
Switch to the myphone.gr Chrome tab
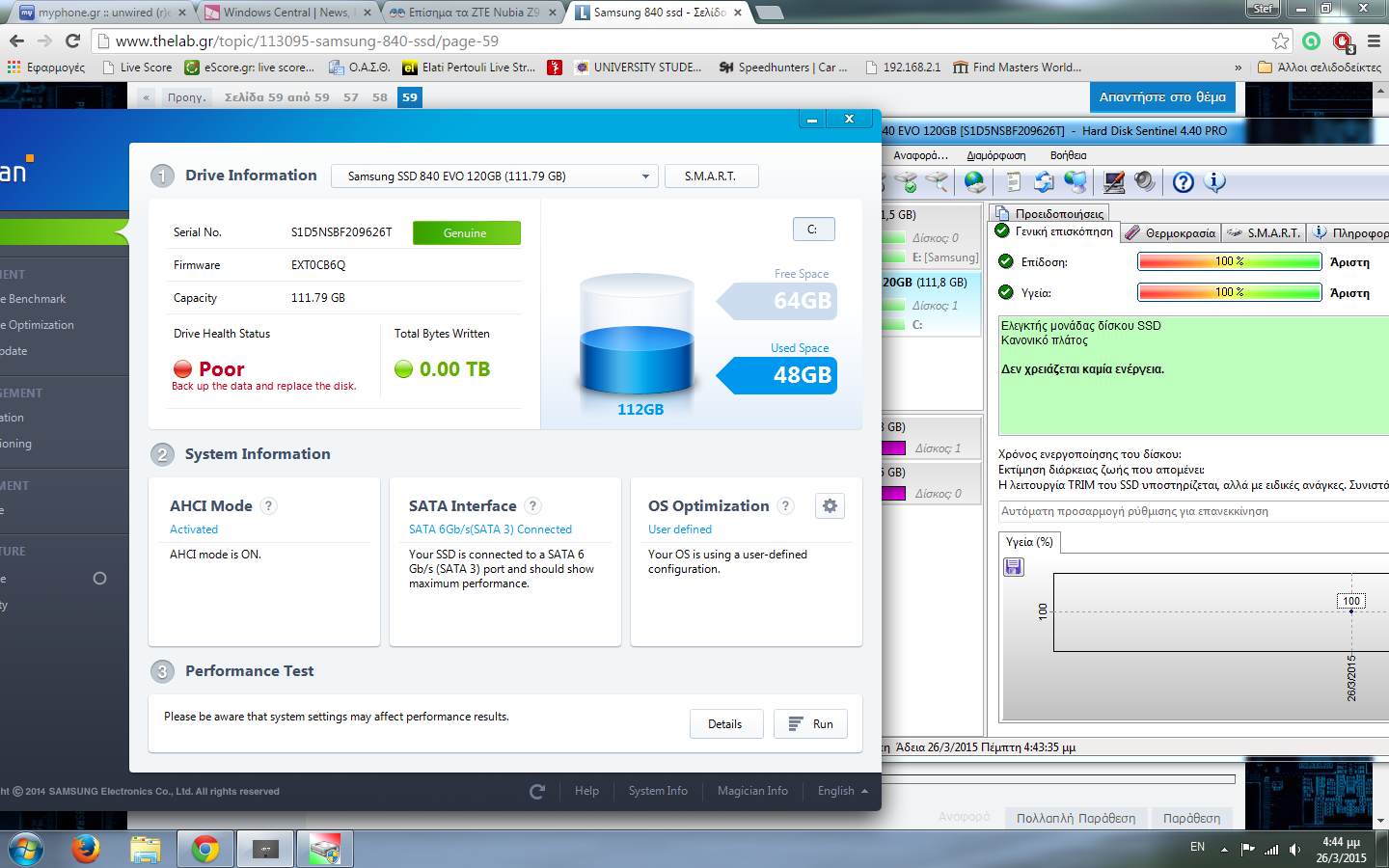[x=103, y=13]
